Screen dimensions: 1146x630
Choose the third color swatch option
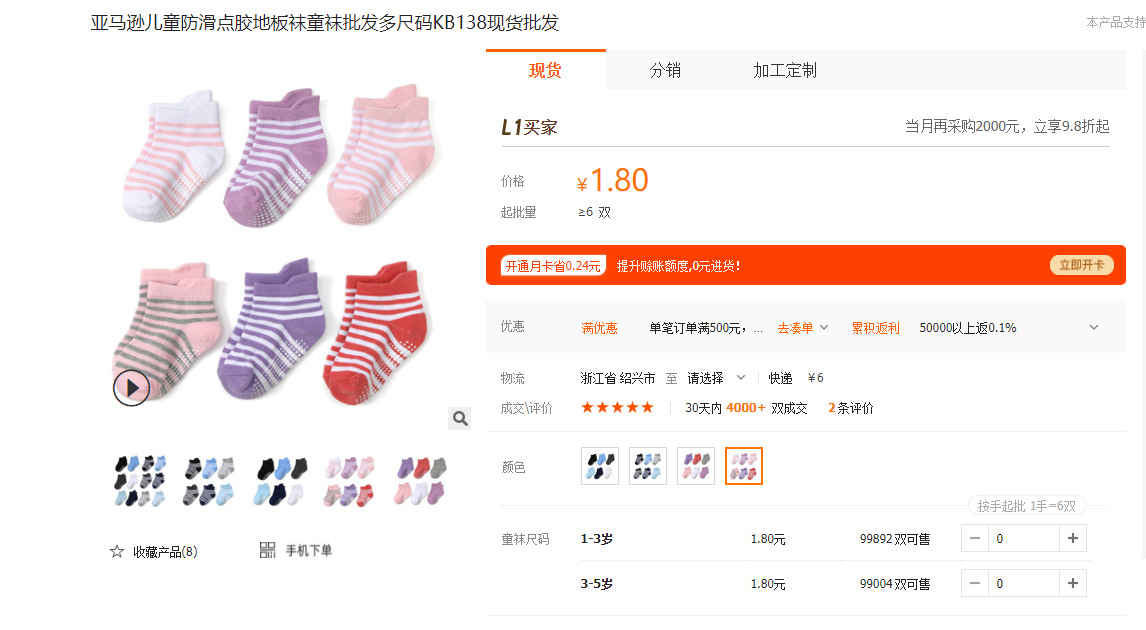point(696,466)
